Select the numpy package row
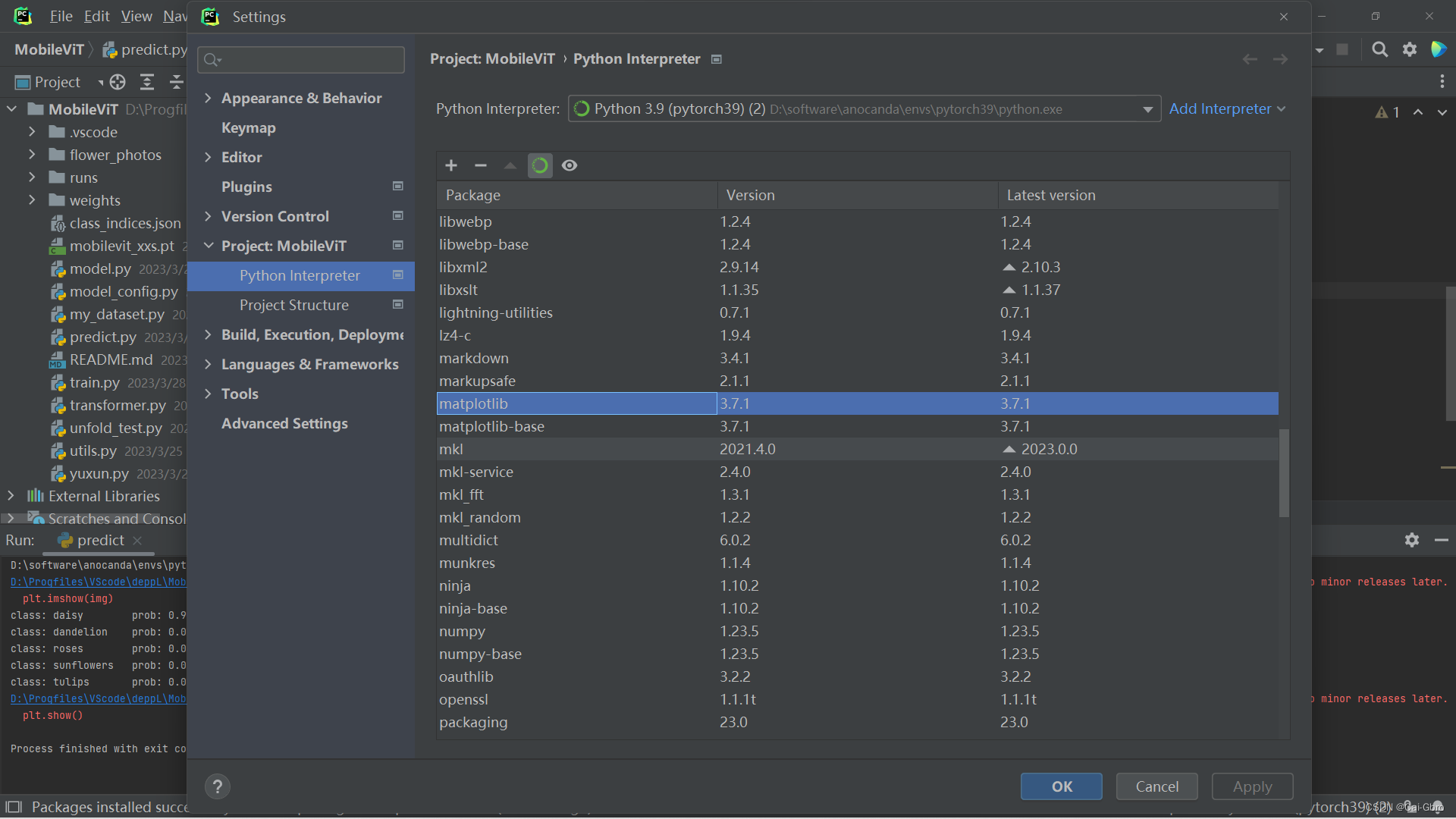Screen dimensions: 1456x819 (858, 631)
